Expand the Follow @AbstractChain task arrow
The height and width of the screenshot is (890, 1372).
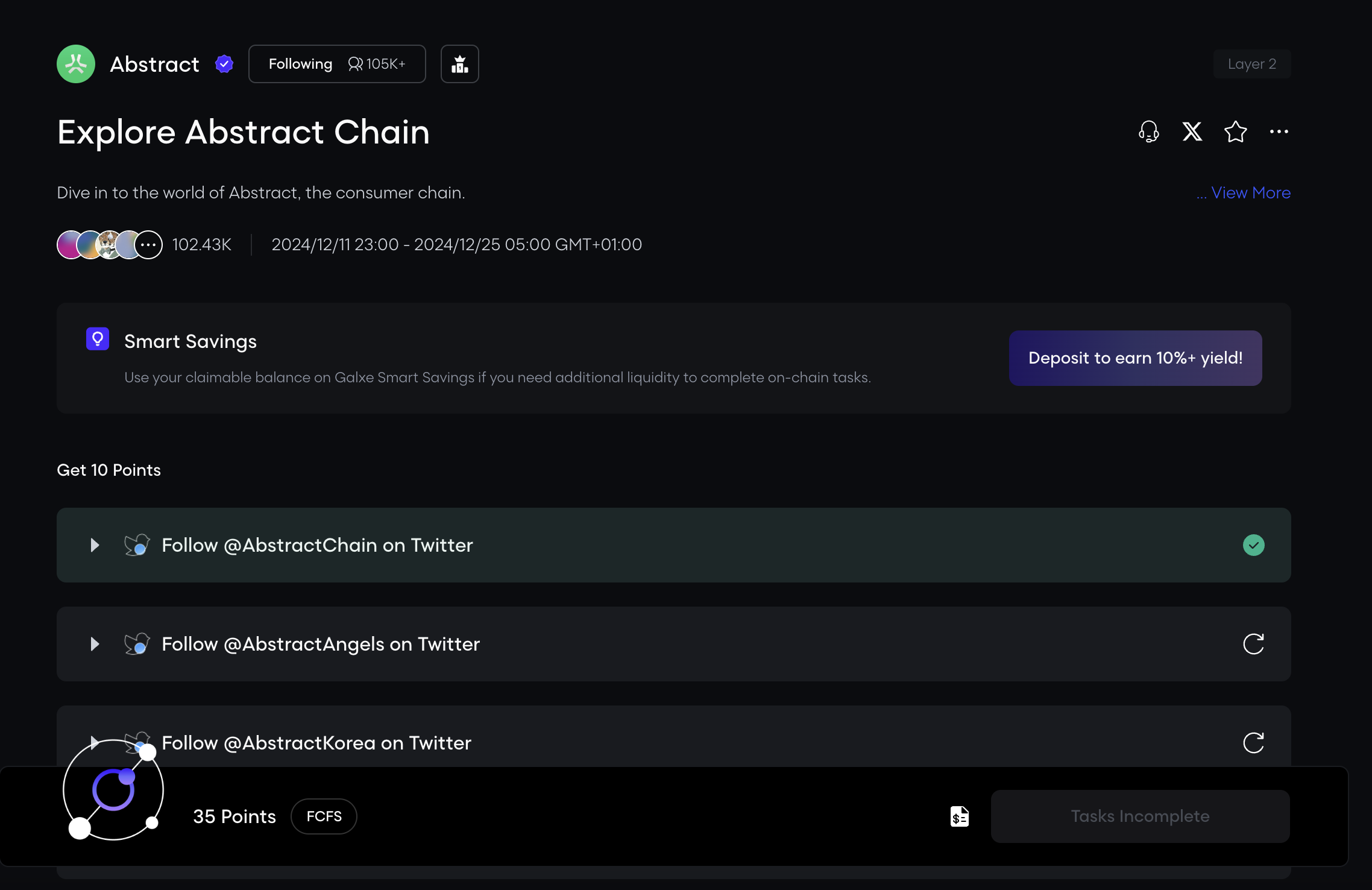coord(95,545)
